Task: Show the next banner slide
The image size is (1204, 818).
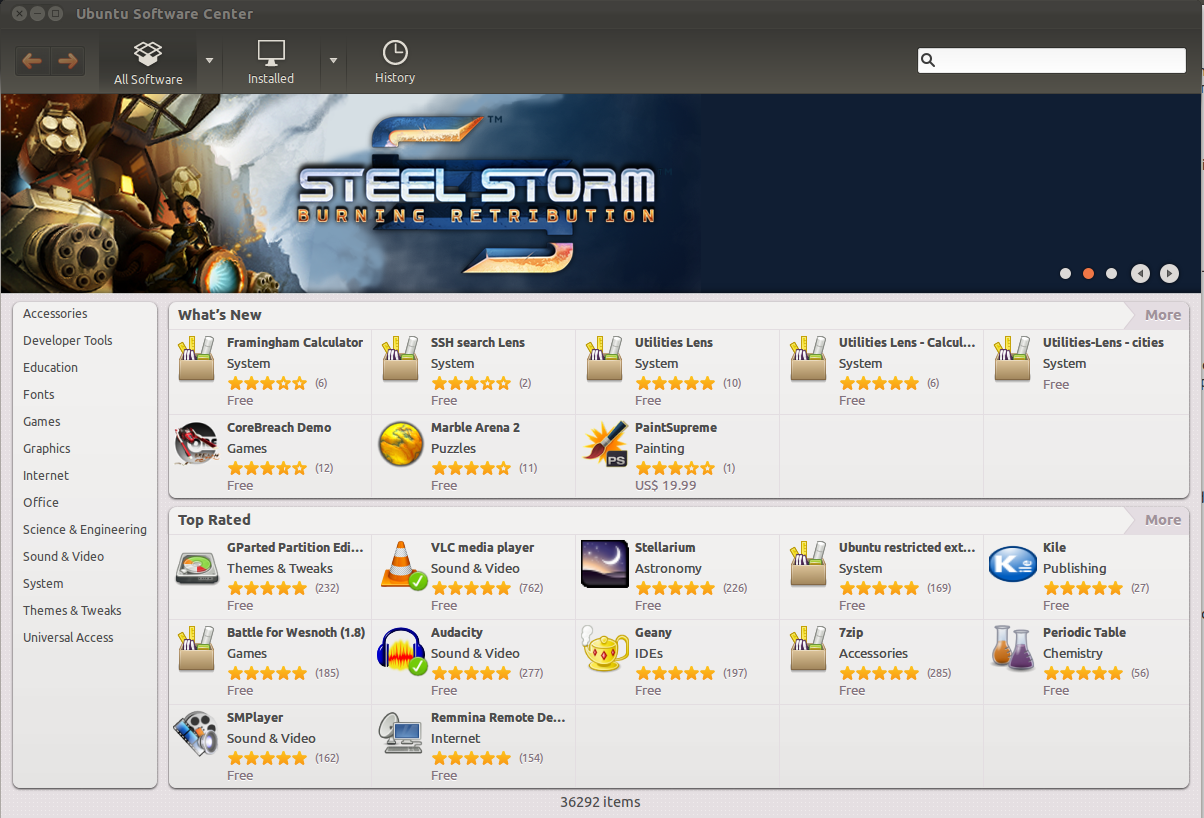Action: point(1169,273)
